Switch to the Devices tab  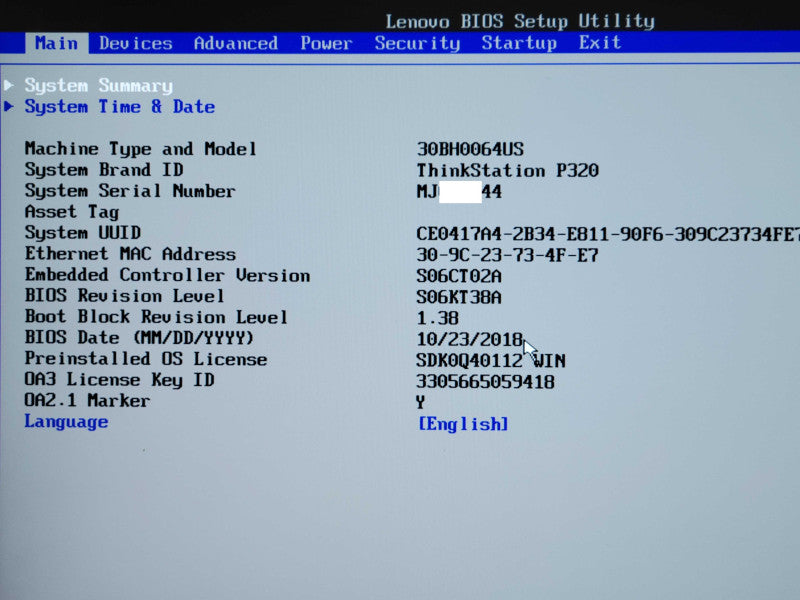[136, 43]
